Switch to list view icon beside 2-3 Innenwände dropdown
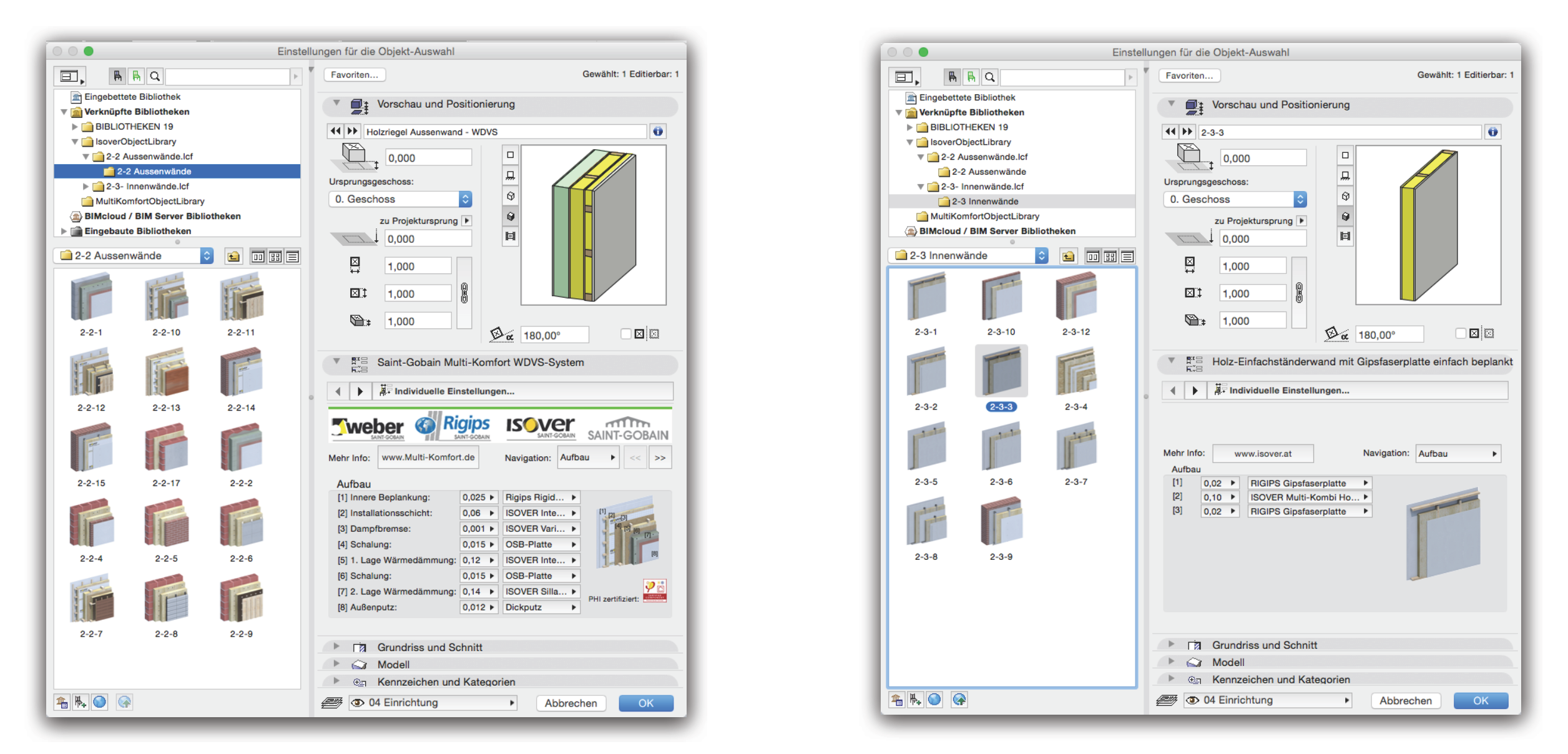This screenshot has width=1568, height=754. click(1127, 257)
